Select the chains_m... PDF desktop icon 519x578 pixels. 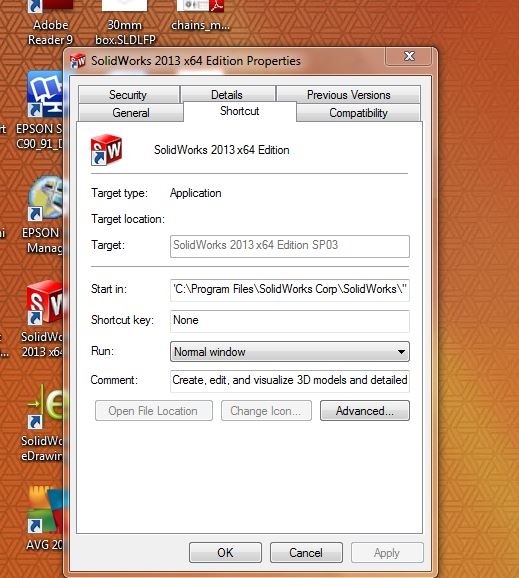[200, 17]
